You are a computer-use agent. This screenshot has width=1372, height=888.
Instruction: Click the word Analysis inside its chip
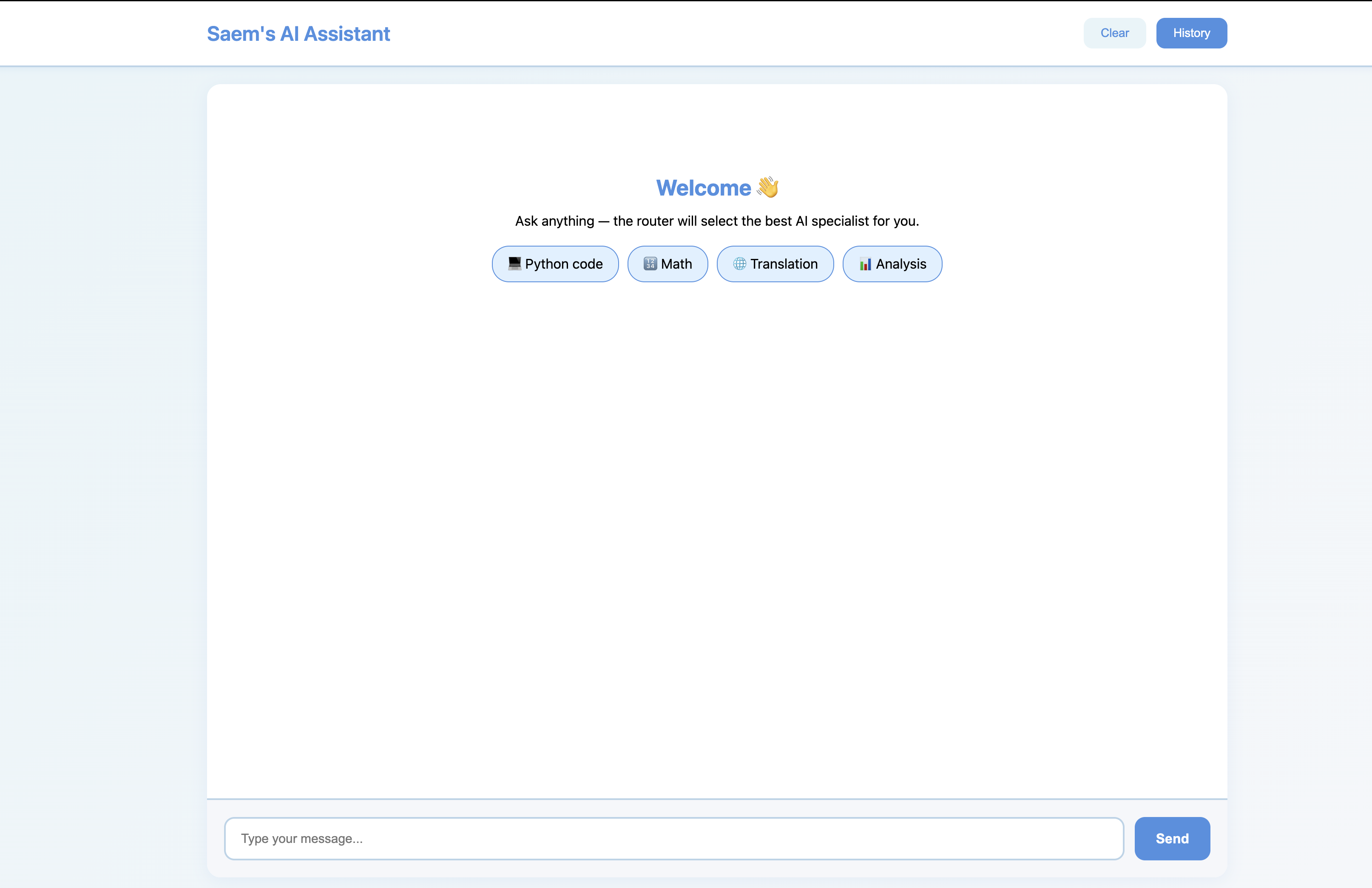point(900,264)
